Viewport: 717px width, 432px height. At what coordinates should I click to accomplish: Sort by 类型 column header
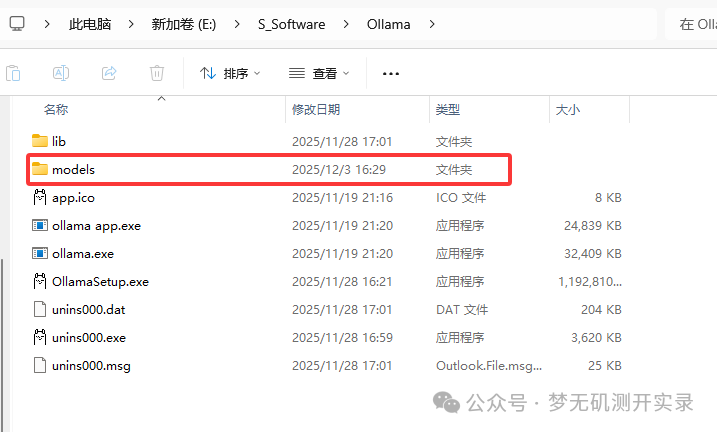click(x=448, y=110)
